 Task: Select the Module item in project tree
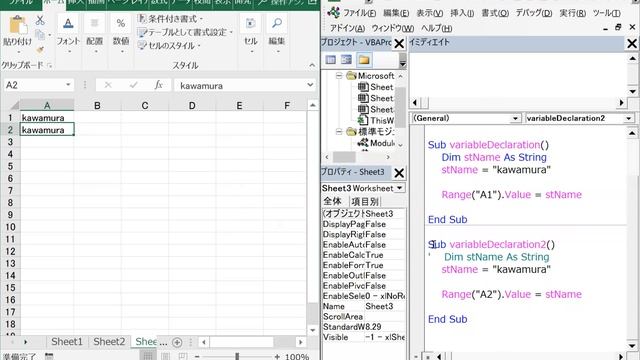tap(376, 143)
